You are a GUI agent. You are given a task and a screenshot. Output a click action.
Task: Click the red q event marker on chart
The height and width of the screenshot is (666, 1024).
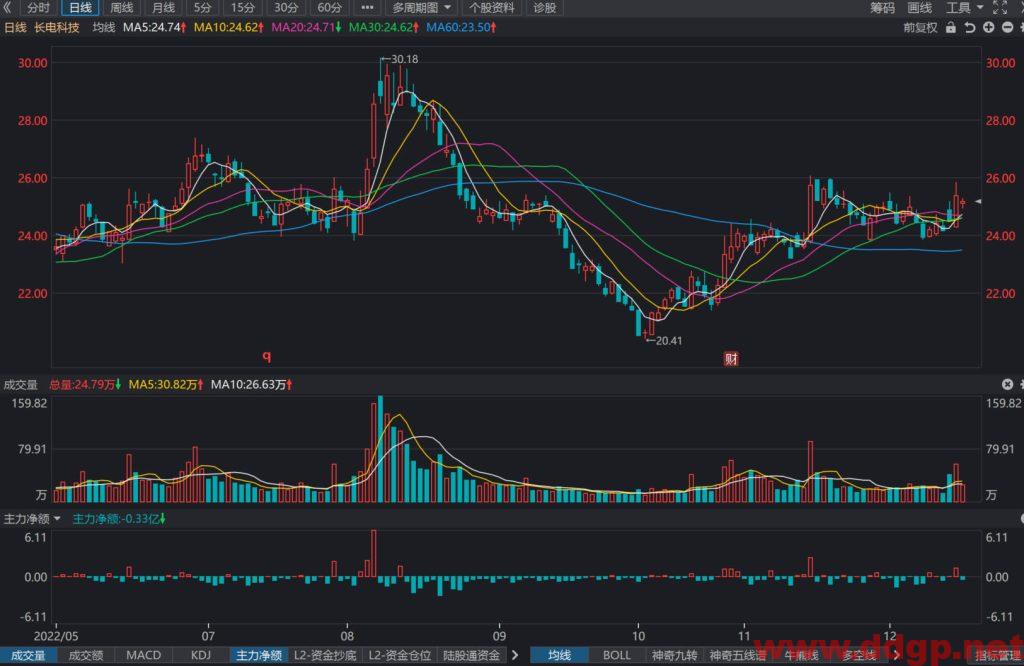266,357
